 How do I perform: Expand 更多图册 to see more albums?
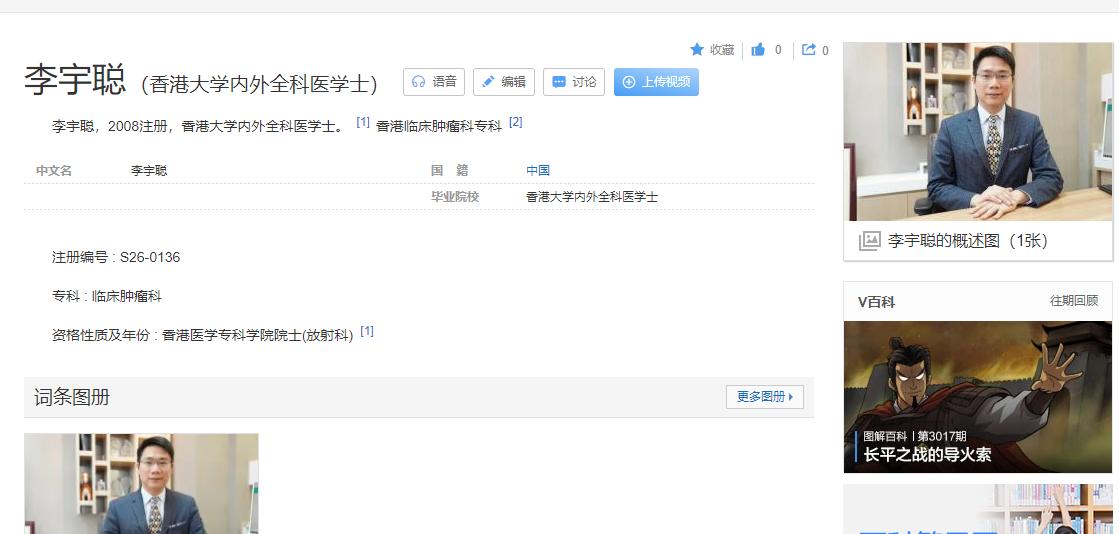[x=764, y=397]
